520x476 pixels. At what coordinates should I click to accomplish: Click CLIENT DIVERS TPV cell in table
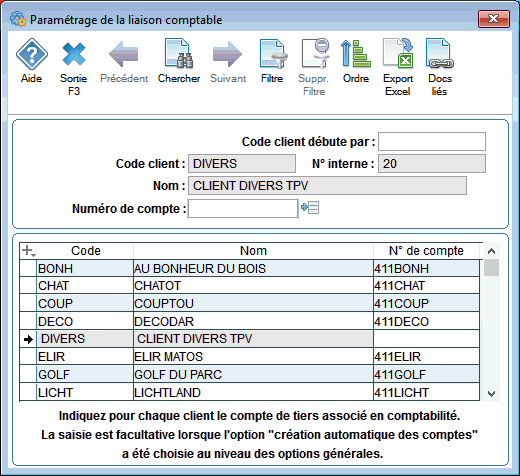(253, 339)
